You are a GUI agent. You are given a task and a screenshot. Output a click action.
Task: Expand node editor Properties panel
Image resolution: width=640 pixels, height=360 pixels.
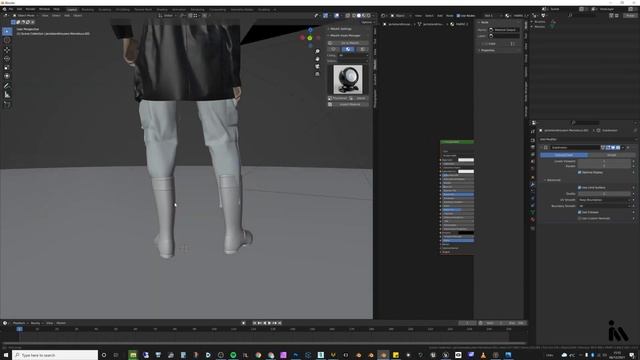(x=487, y=50)
